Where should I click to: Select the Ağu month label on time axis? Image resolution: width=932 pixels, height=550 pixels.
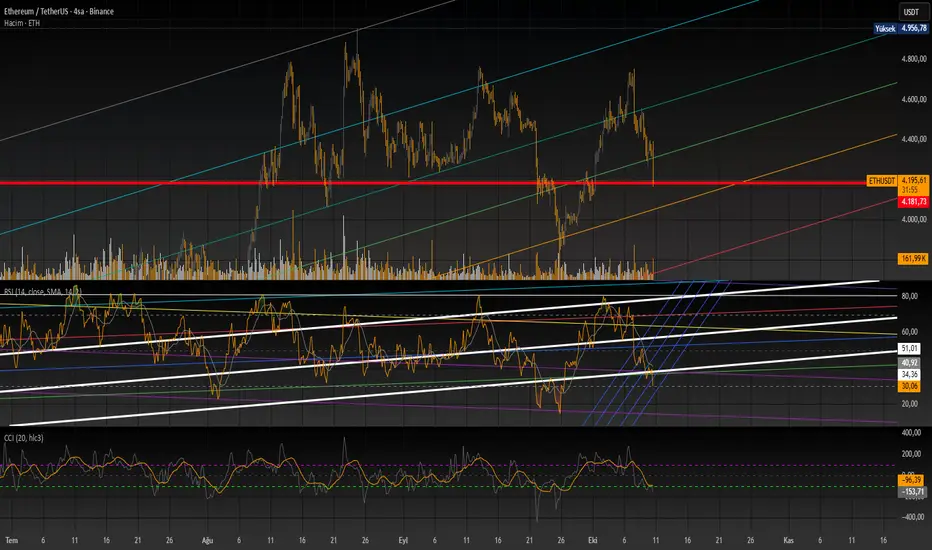207,540
